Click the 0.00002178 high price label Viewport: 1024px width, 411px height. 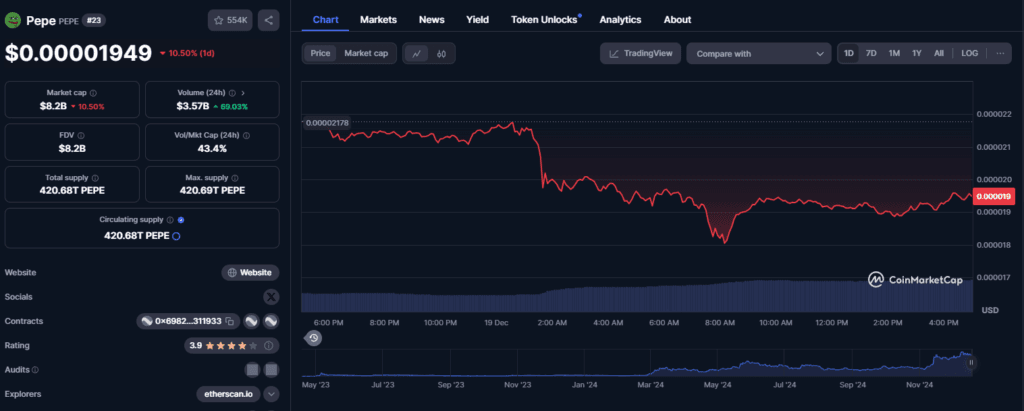coord(327,123)
